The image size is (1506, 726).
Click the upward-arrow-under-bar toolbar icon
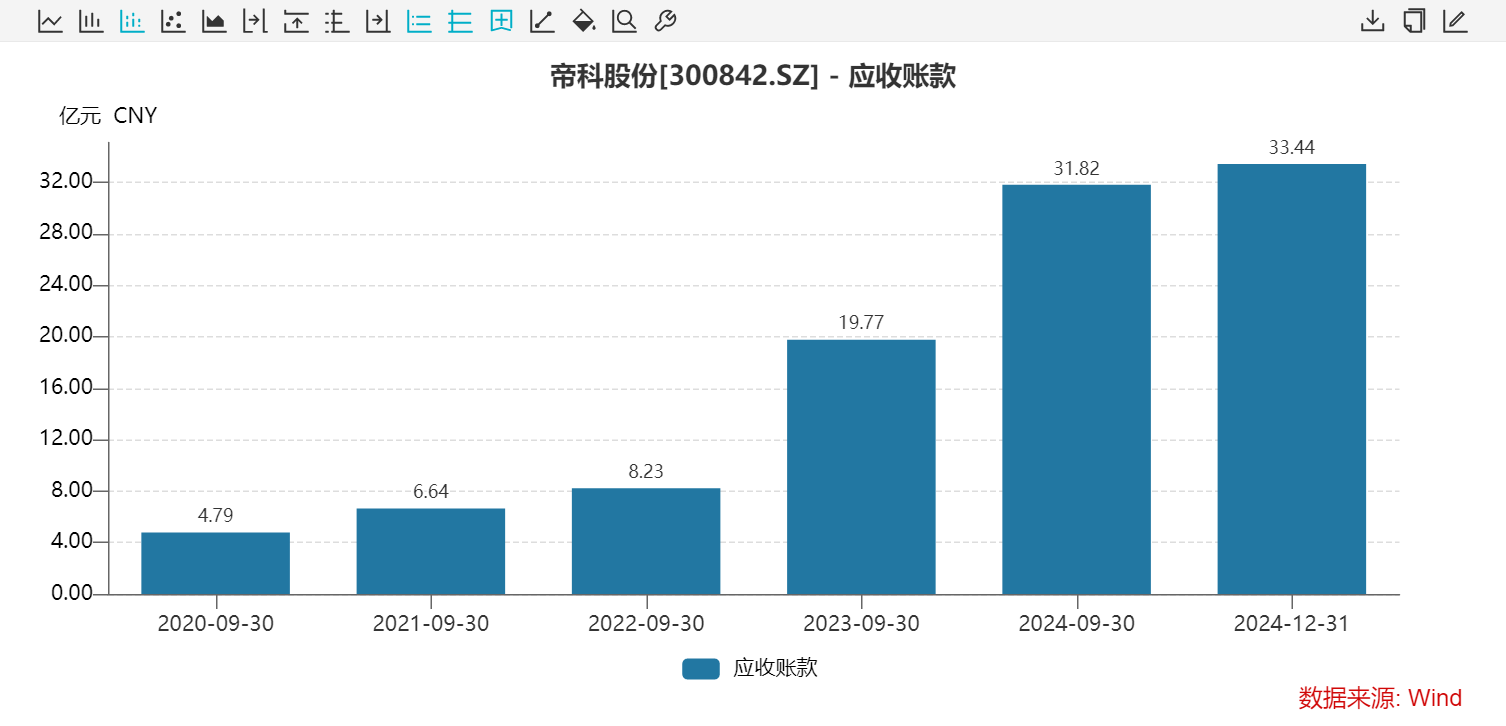click(296, 21)
